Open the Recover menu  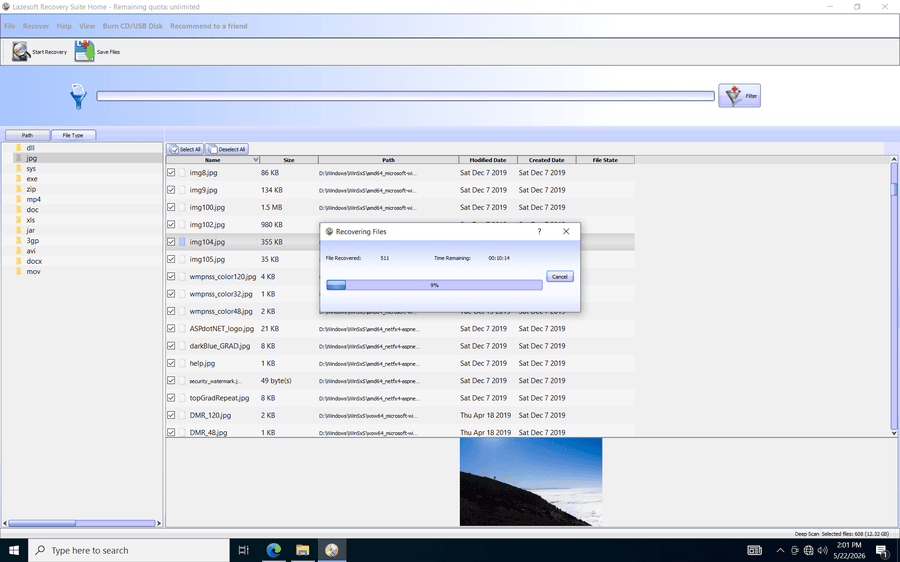point(36,26)
